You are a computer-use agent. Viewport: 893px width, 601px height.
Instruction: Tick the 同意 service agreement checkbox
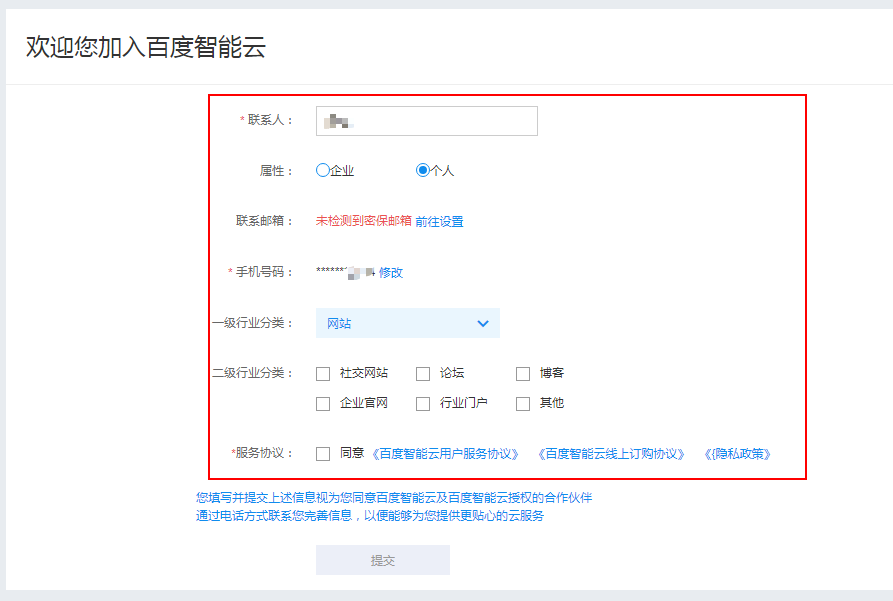pos(323,454)
